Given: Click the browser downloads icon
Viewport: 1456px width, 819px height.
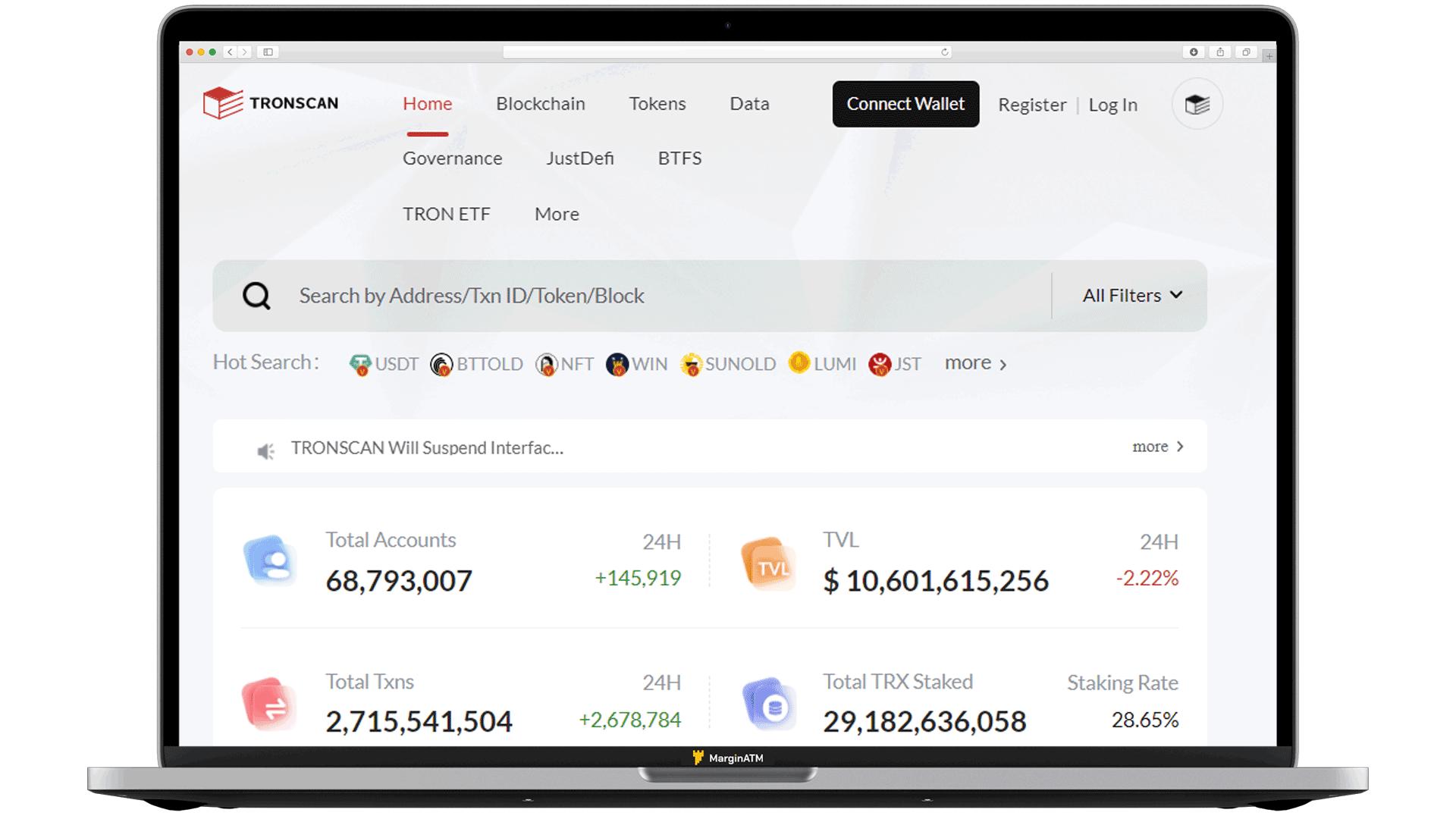Looking at the screenshot, I should pos(1194,52).
